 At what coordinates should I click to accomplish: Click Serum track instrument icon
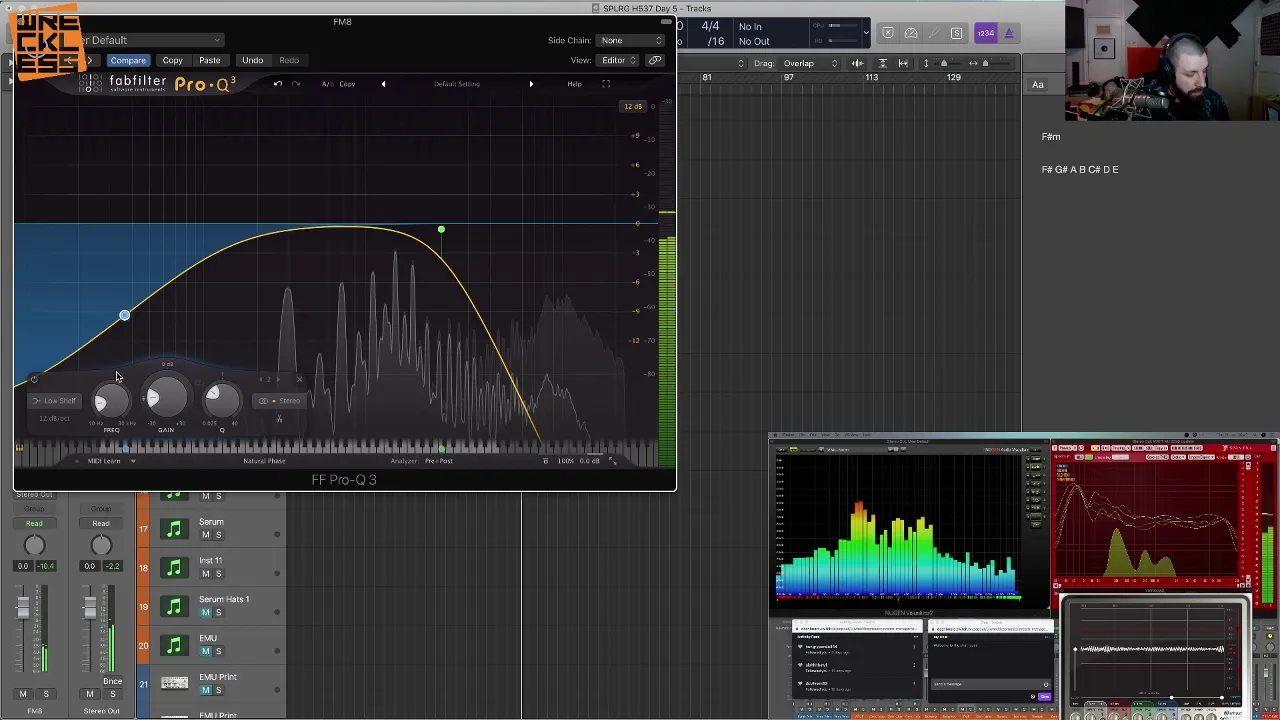tap(174, 529)
